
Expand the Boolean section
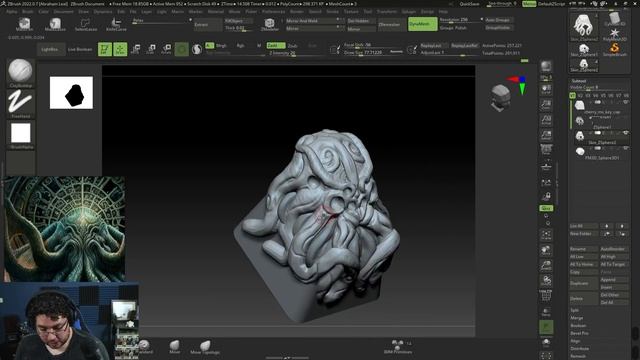coord(578,326)
